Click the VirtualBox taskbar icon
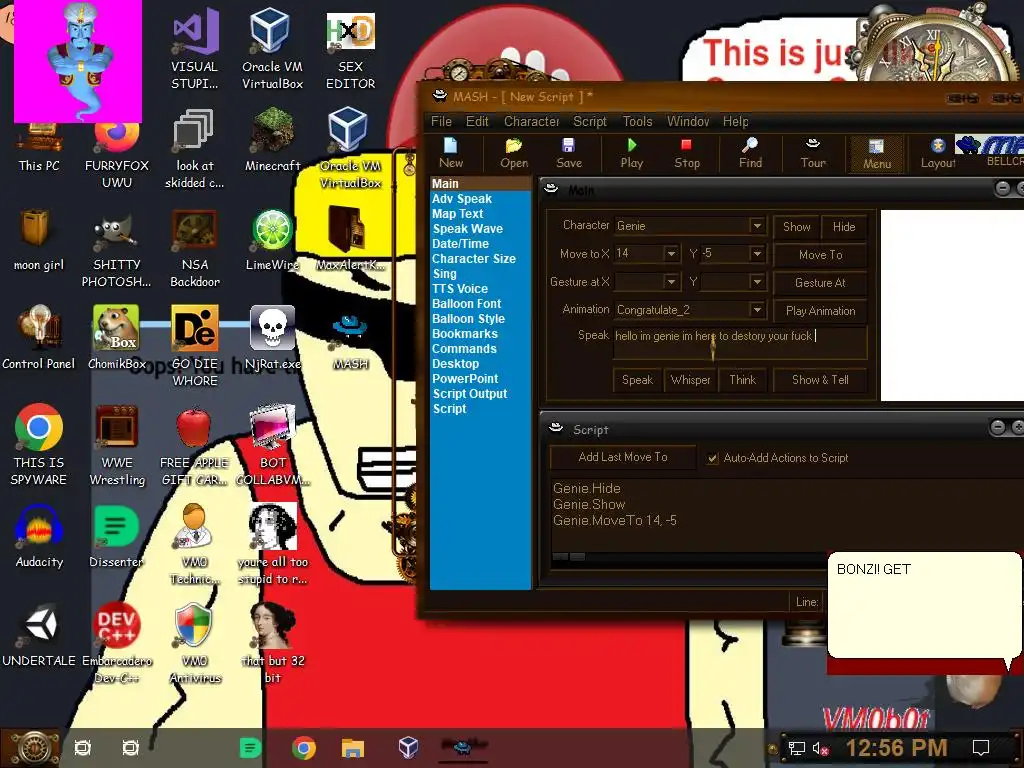This screenshot has width=1024, height=768. click(408, 747)
